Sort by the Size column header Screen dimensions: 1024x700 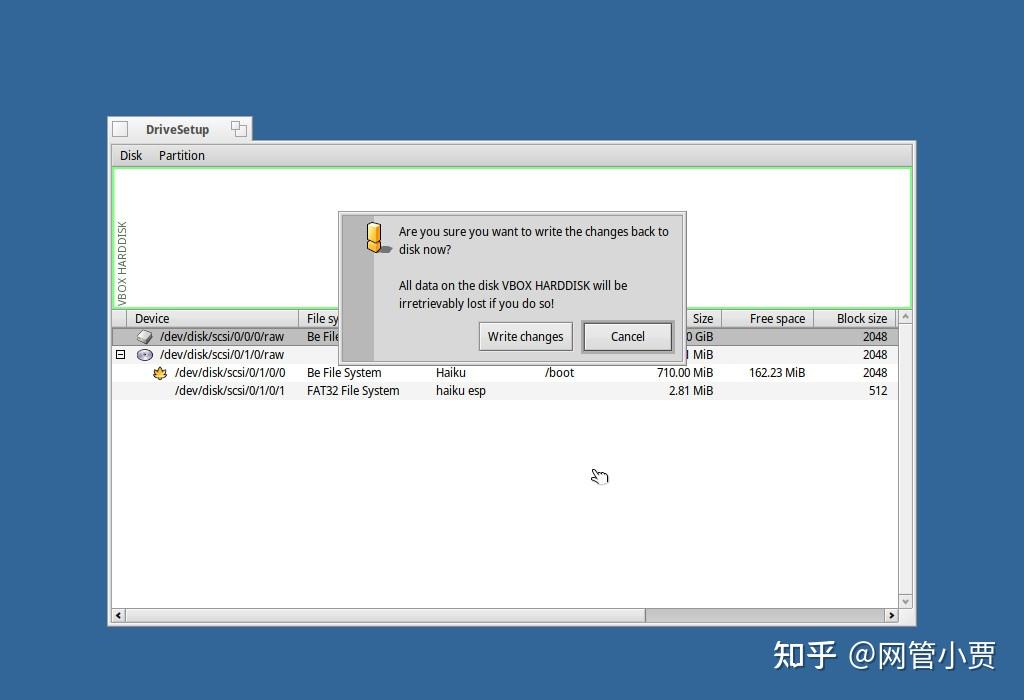(703, 319)
